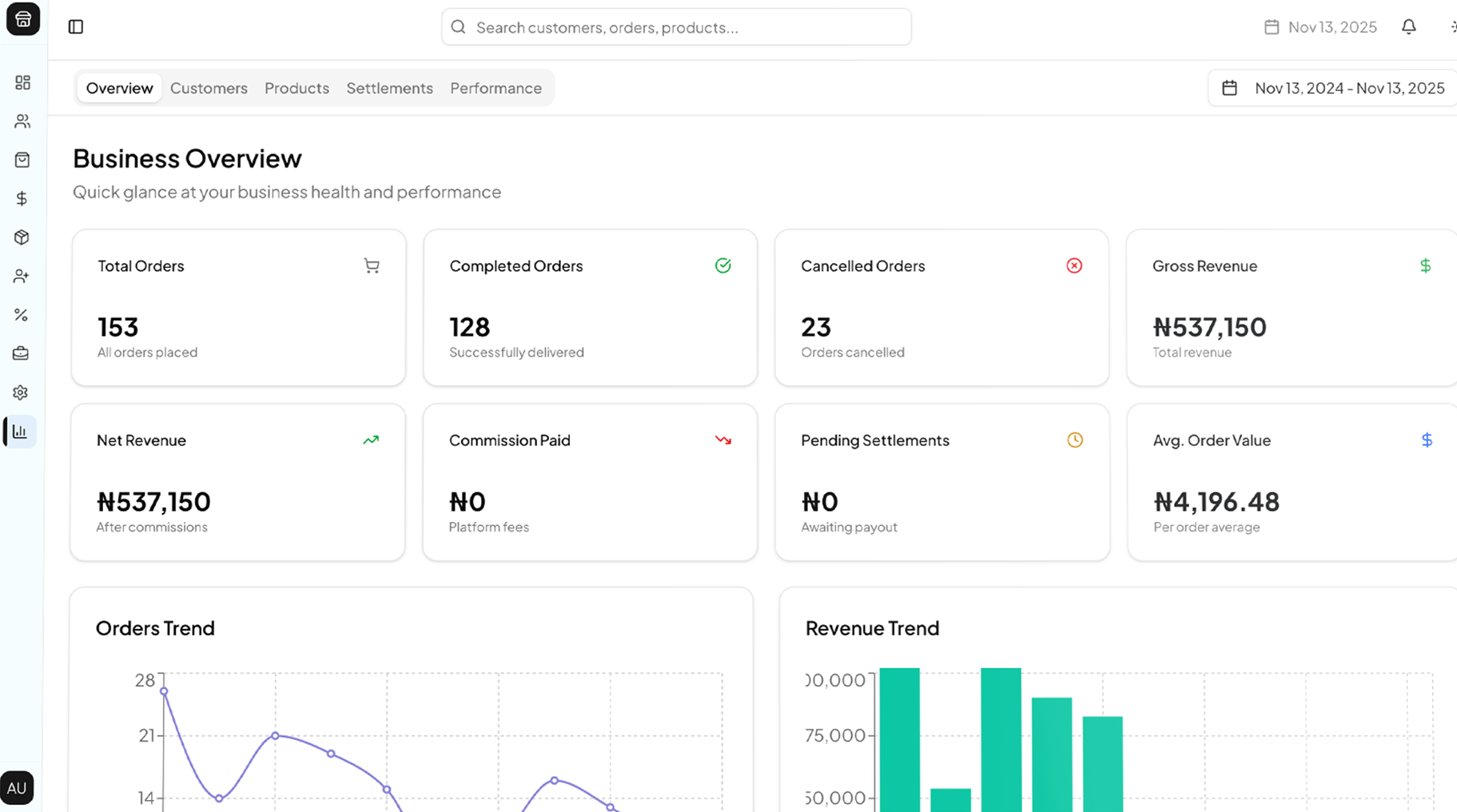Click the blue dollar icon on Avg. Order Value
Image resolution: width=1457 pixels, height=812 pixels.
tap(1427, 440)
